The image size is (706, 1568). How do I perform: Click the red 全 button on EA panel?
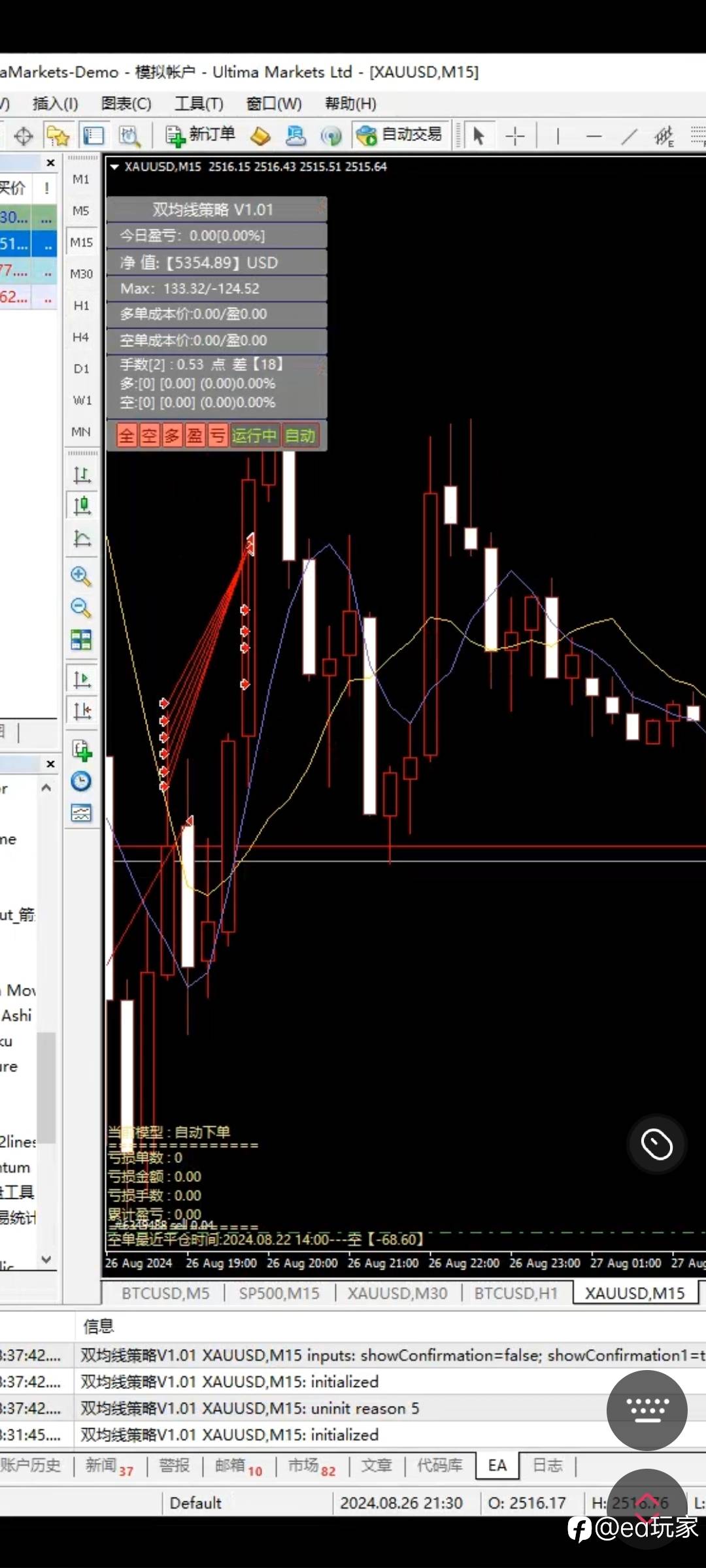[127, 436]
